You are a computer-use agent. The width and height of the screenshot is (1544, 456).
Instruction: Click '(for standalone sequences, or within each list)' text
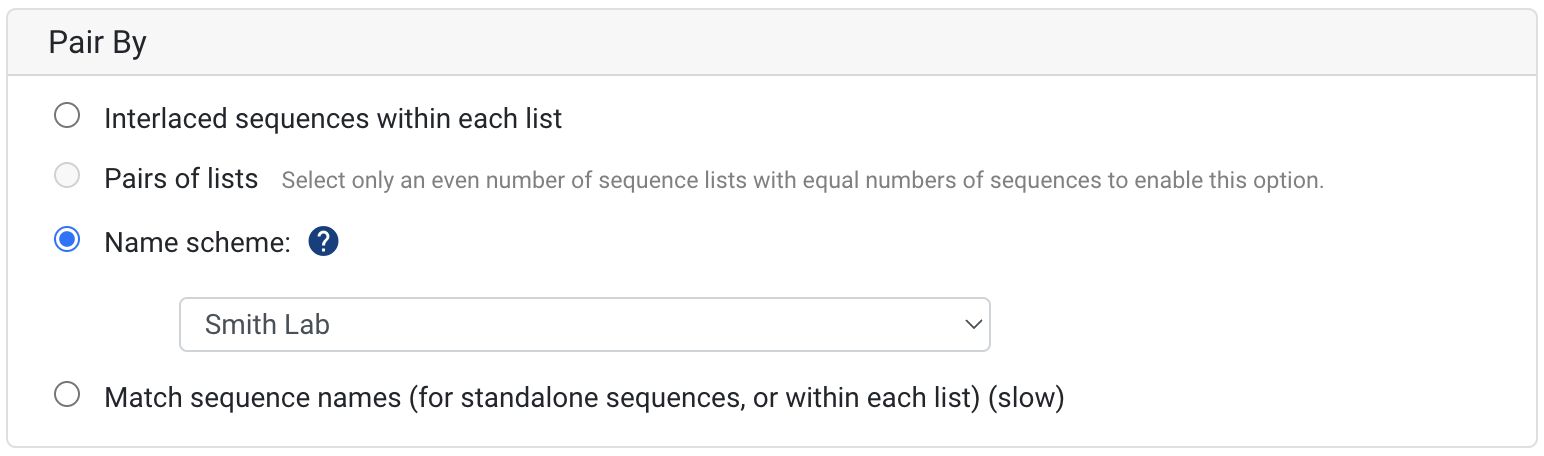click(692, 397)
